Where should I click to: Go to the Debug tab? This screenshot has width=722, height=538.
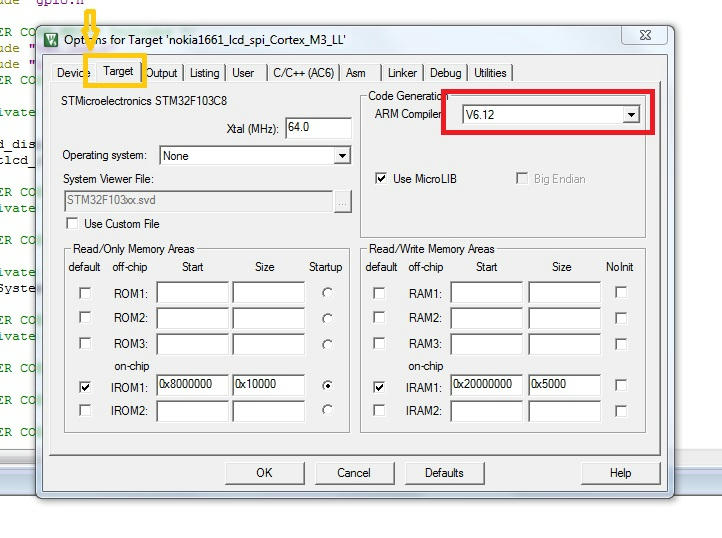click(445, 73)
